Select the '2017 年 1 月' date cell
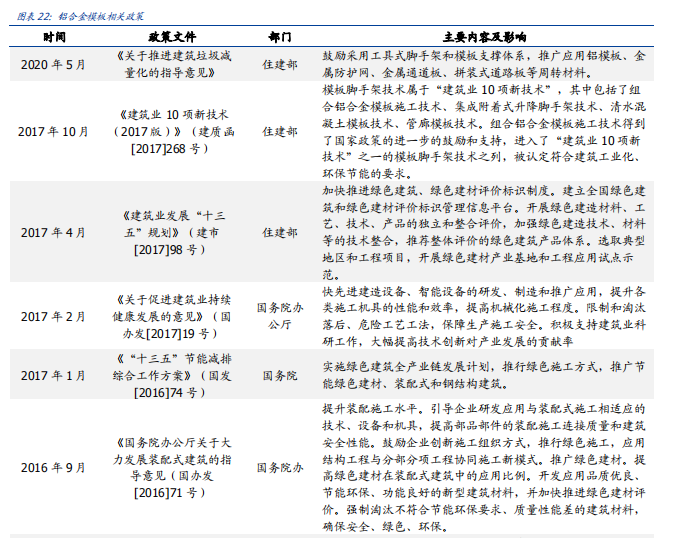Image resolution: width=673 pixels, height=538 pixels. tap(54, 376)
